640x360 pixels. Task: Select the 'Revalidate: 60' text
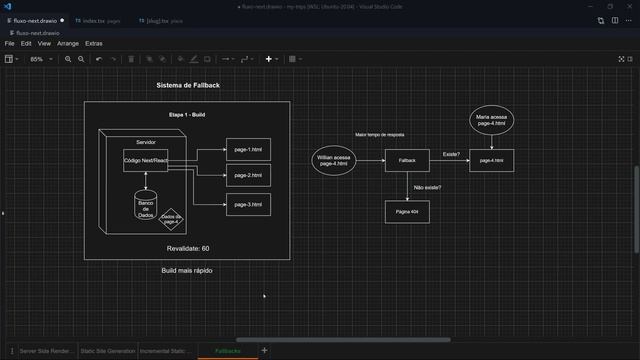point(188,249)
